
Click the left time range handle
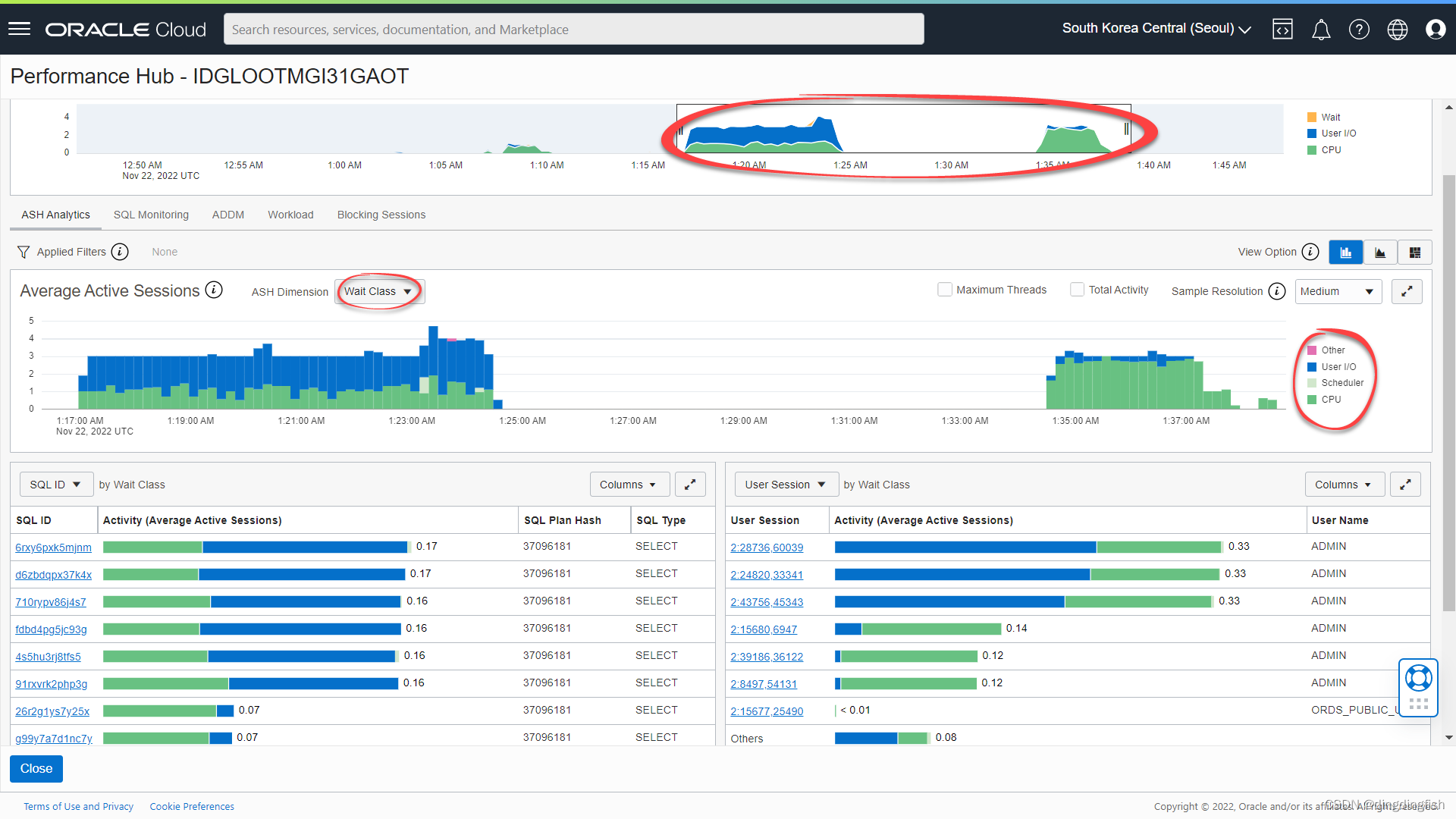[680, 130]
